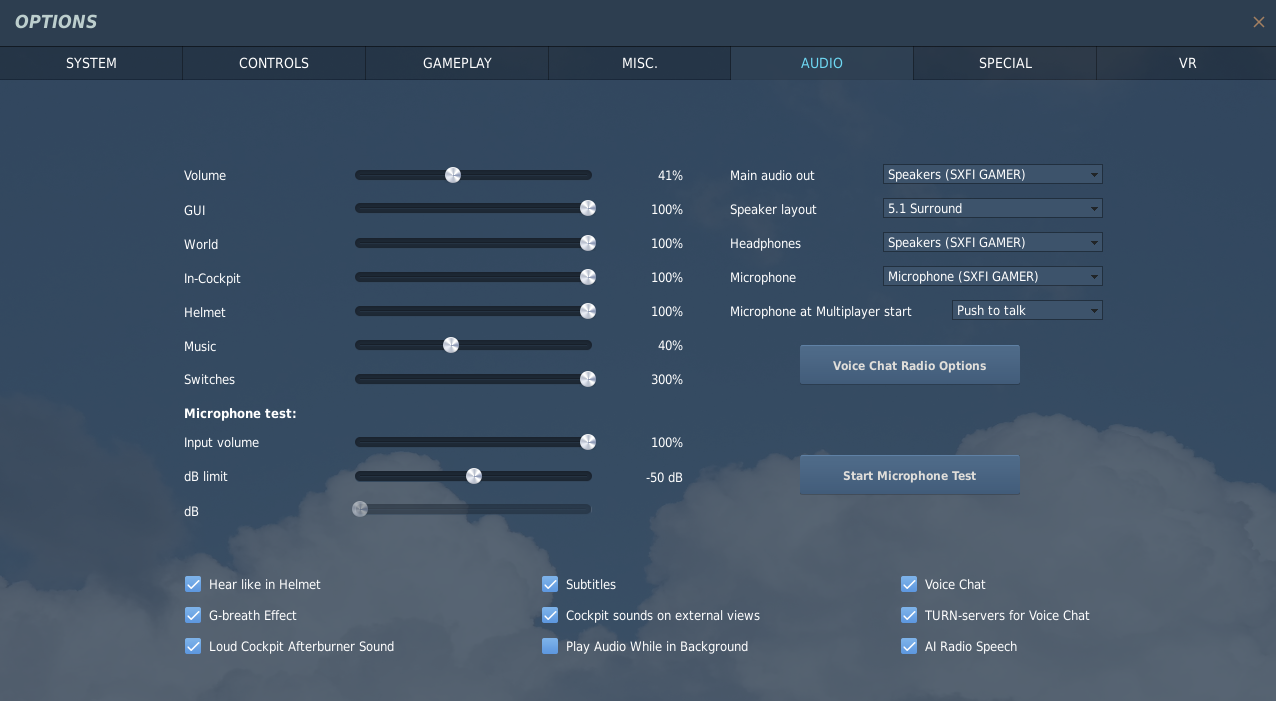This screenshot has height=701, width=1276.
Task: Uncheck Cockpit sounds on external views
Action: pos(550,615)
